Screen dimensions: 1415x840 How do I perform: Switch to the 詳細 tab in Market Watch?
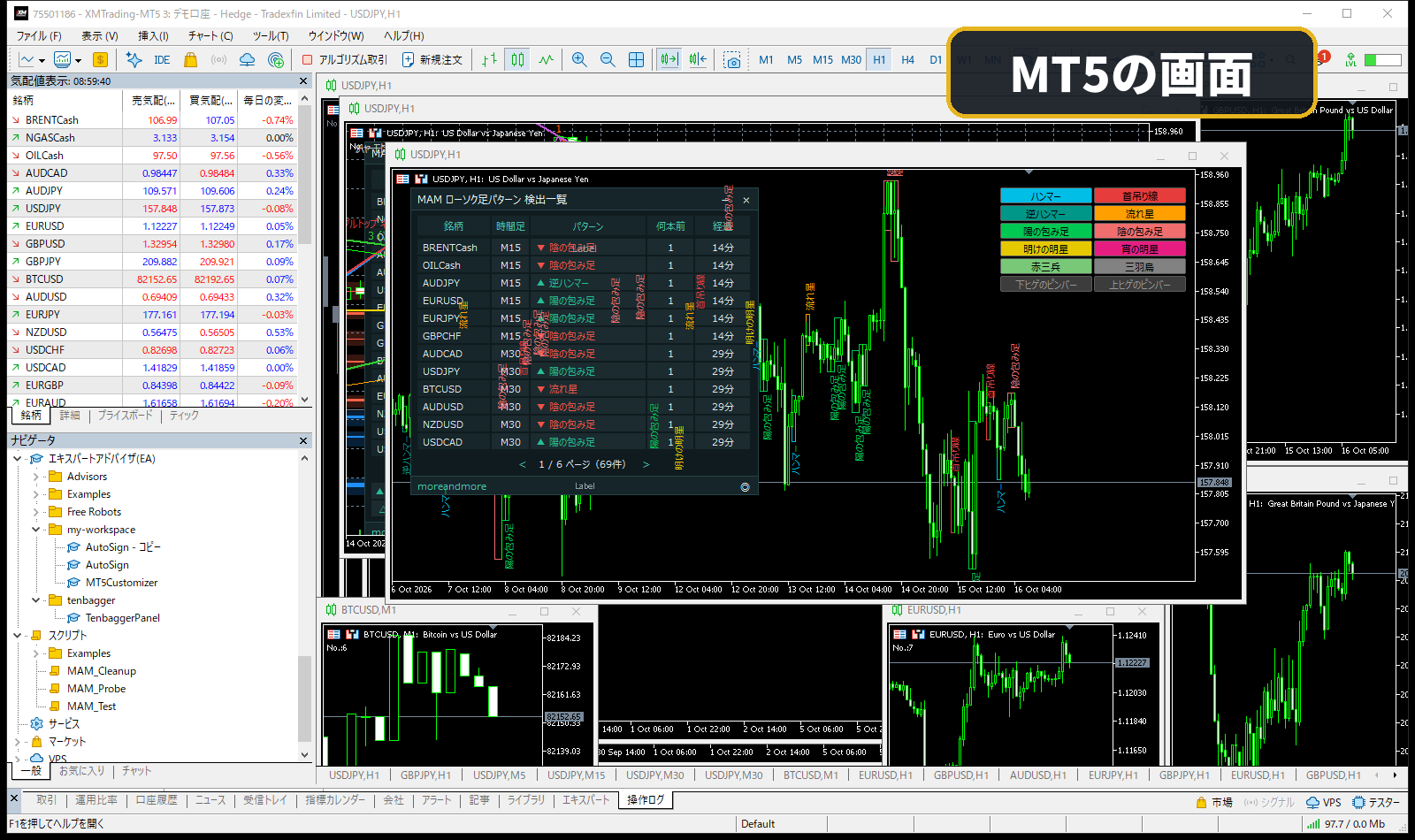(x=70, y=416)
